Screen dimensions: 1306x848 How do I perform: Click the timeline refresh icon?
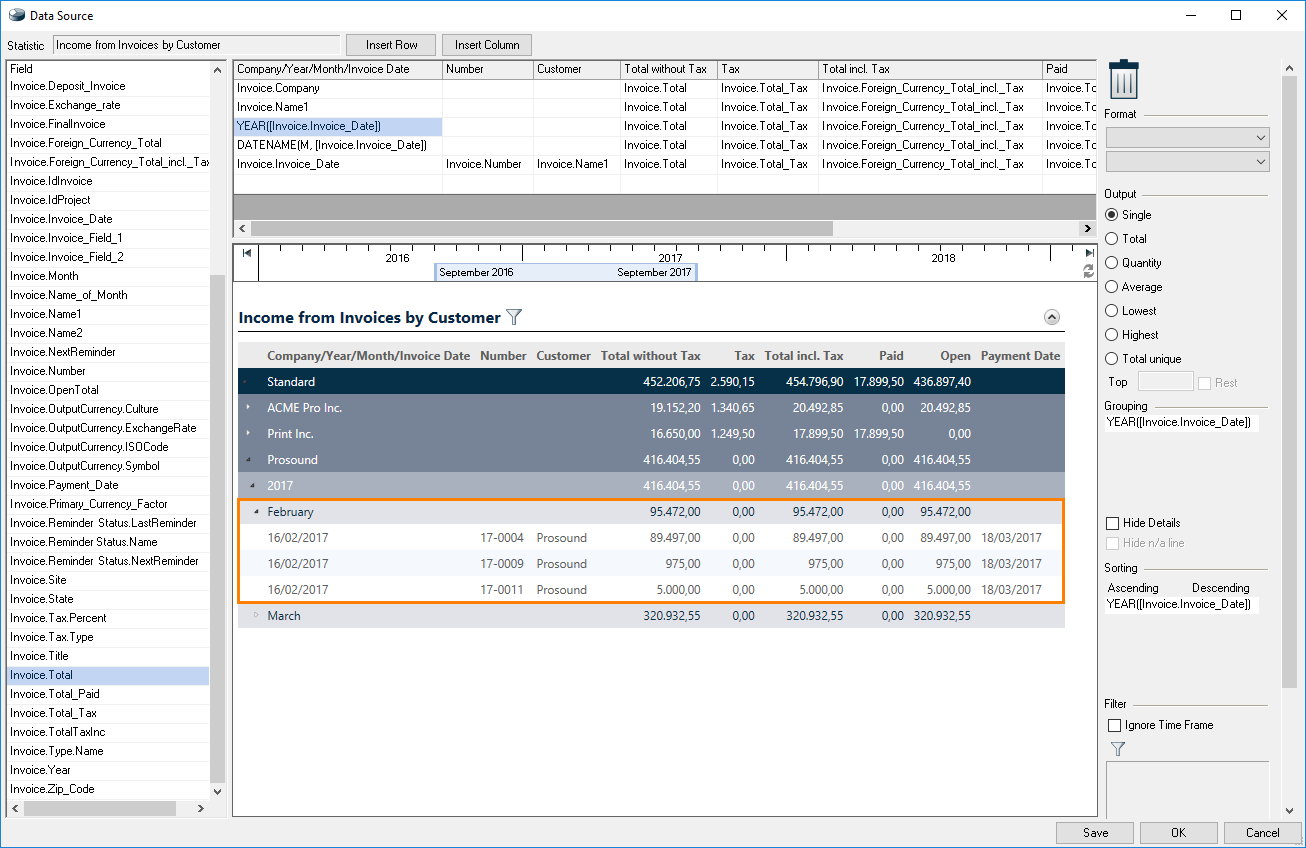(x=1089, y=271)
